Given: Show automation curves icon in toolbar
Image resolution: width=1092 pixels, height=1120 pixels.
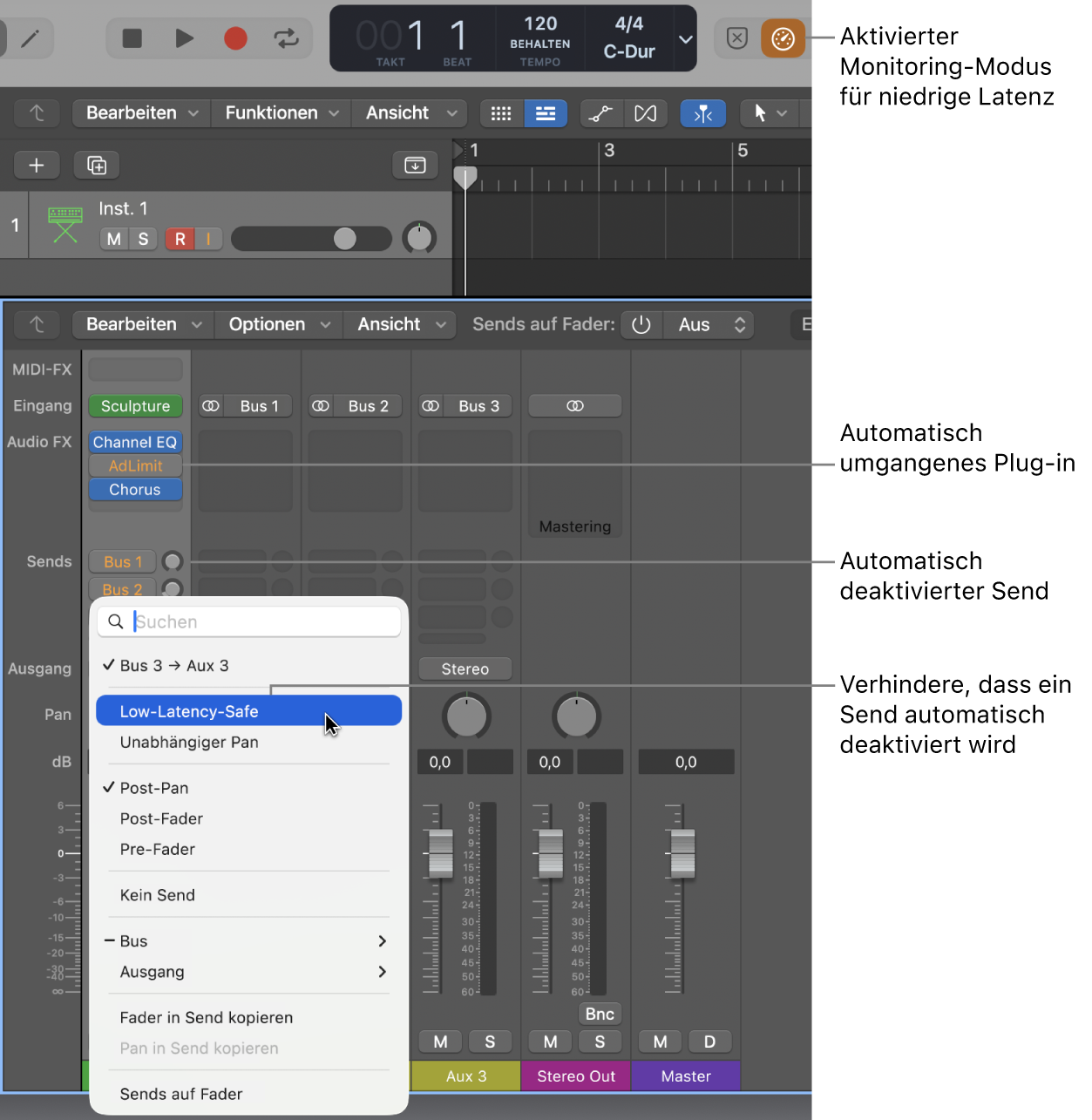Looking at the screenshot, I should coord(600,113).
